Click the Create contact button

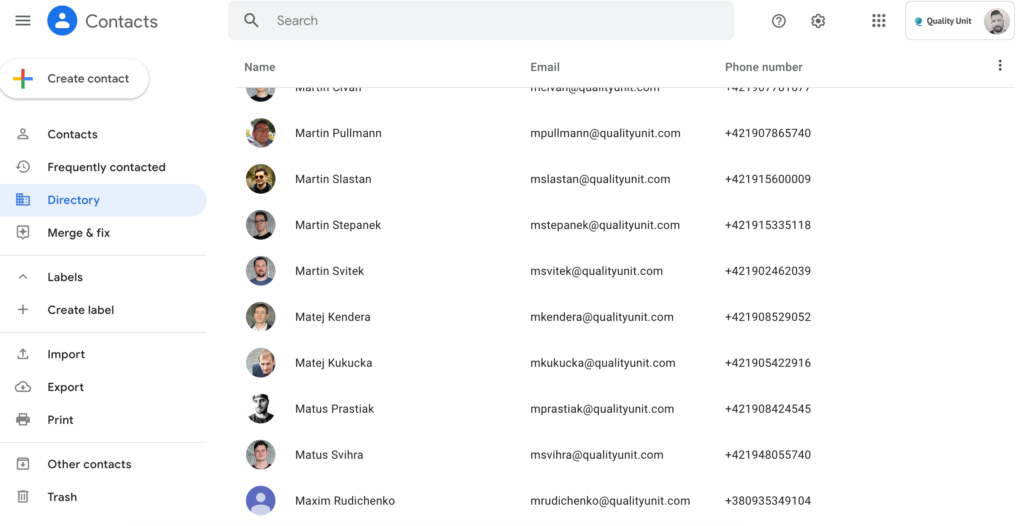click(74, 78)
